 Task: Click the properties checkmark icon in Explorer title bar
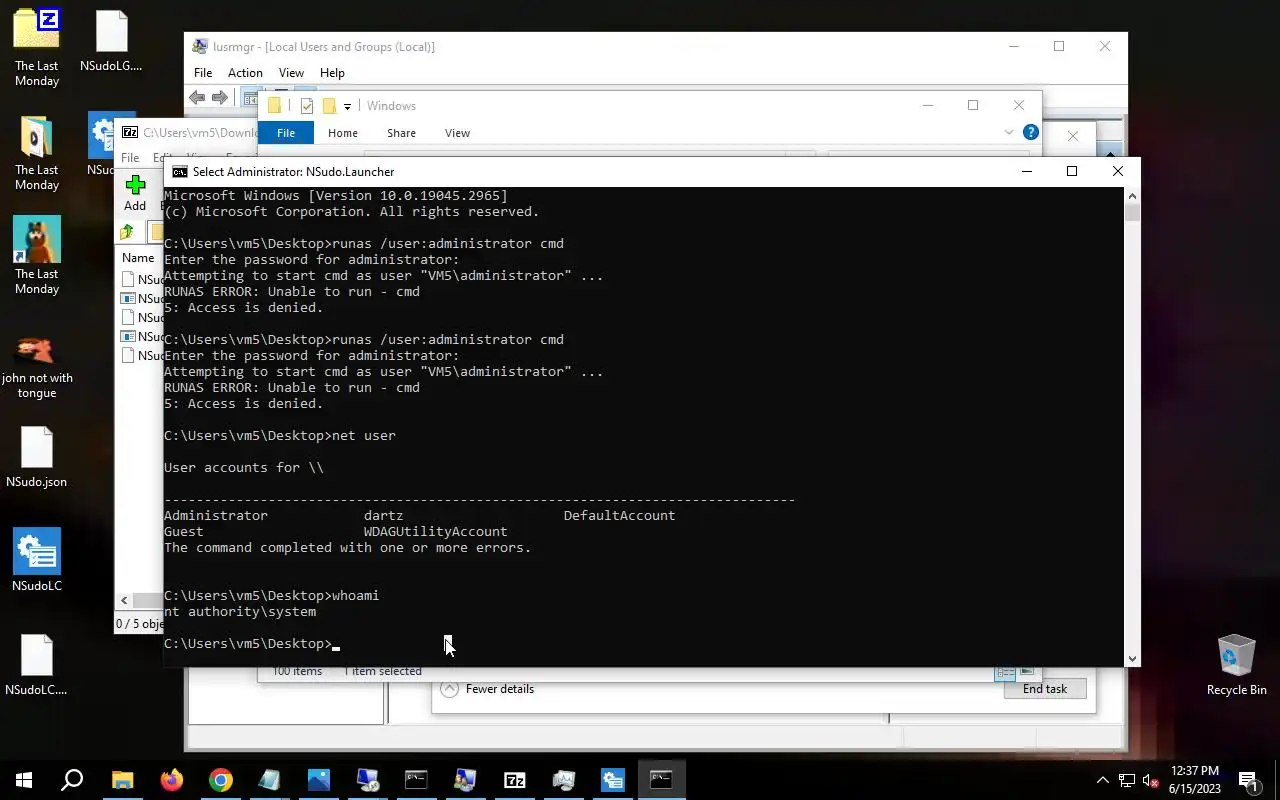tap(306, 106)
